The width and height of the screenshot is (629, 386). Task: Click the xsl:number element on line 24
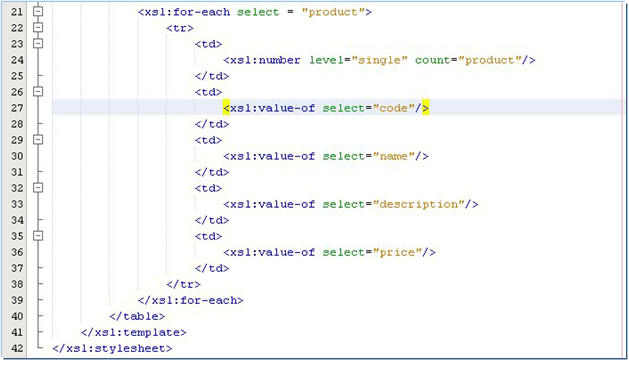(x=379, y=60)
